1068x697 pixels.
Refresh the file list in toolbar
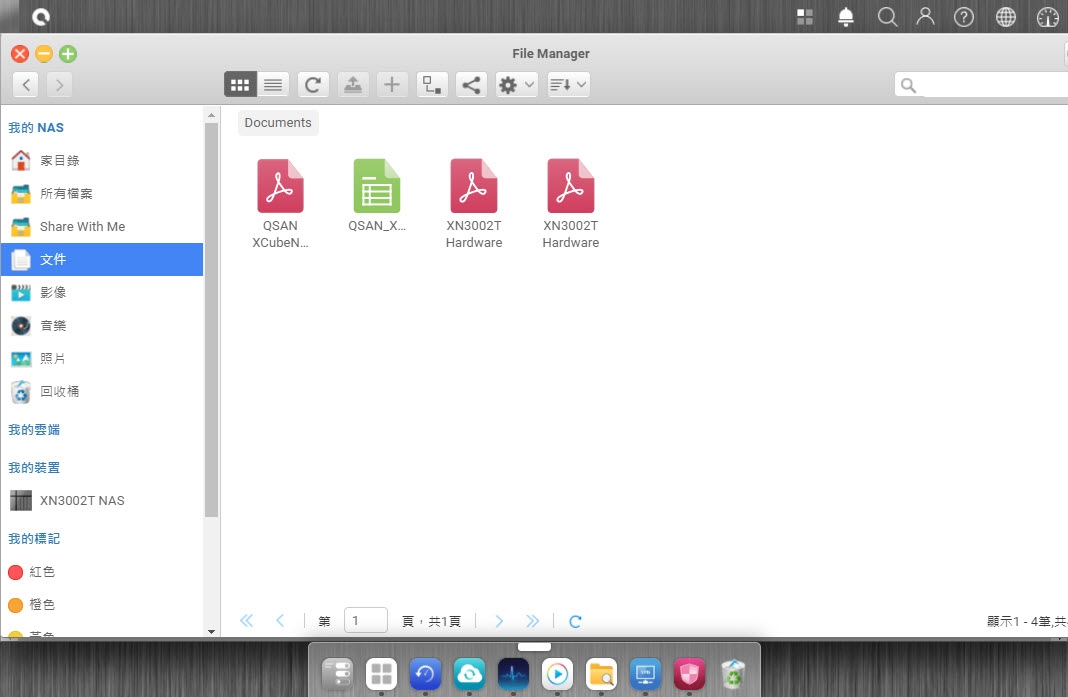coord(313,84)
